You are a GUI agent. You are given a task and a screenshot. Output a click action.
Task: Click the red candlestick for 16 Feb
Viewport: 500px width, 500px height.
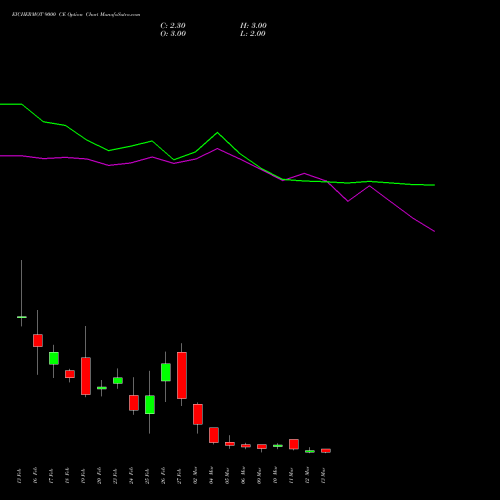pos(38,340)
